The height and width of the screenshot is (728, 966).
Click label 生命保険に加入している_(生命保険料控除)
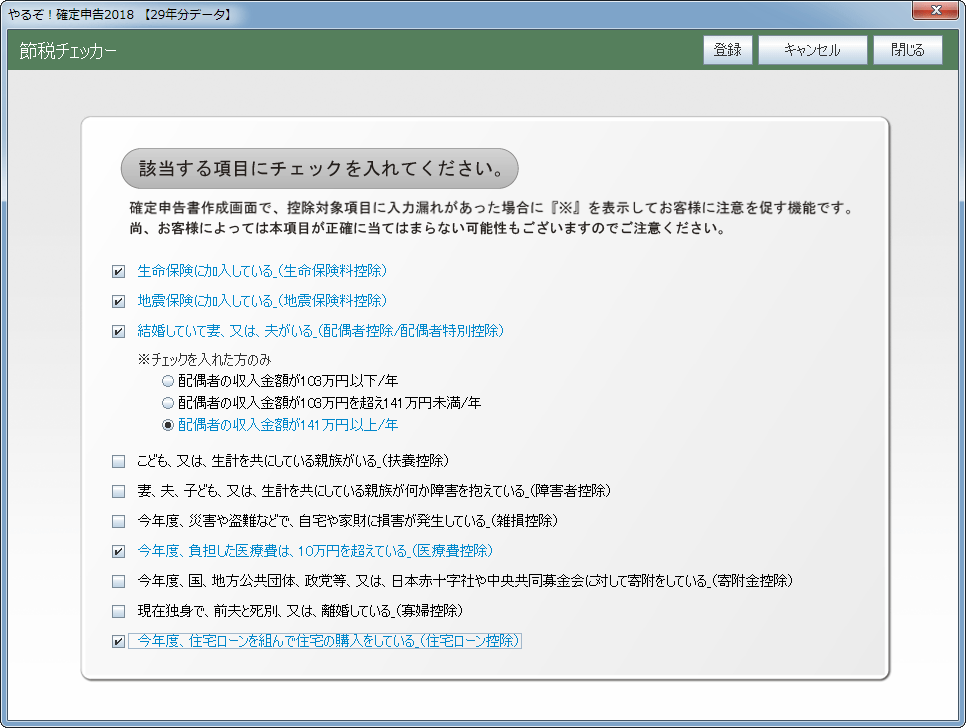262,271
